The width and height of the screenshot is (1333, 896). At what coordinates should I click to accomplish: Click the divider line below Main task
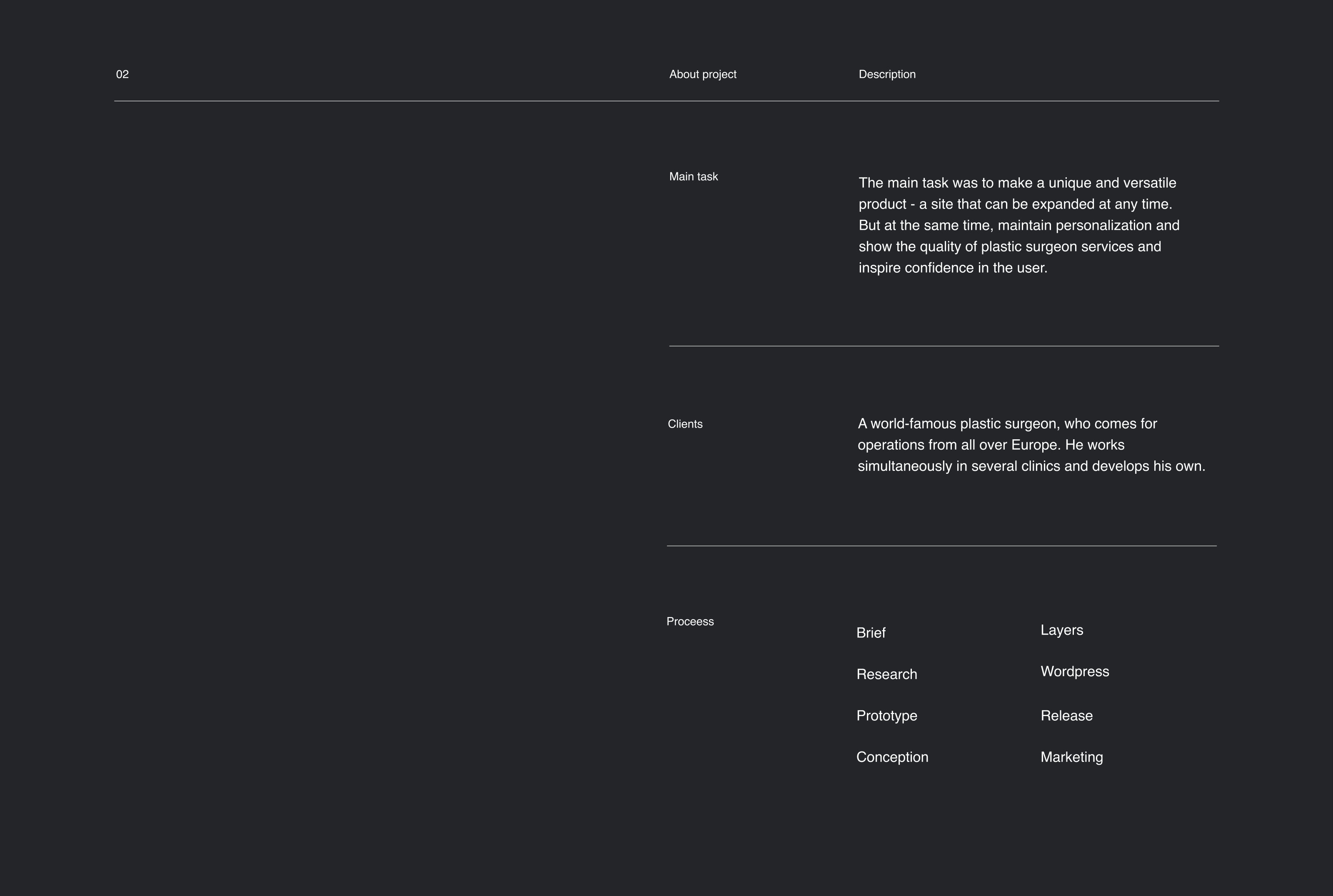pyautogui.click(x=943, y=346)
